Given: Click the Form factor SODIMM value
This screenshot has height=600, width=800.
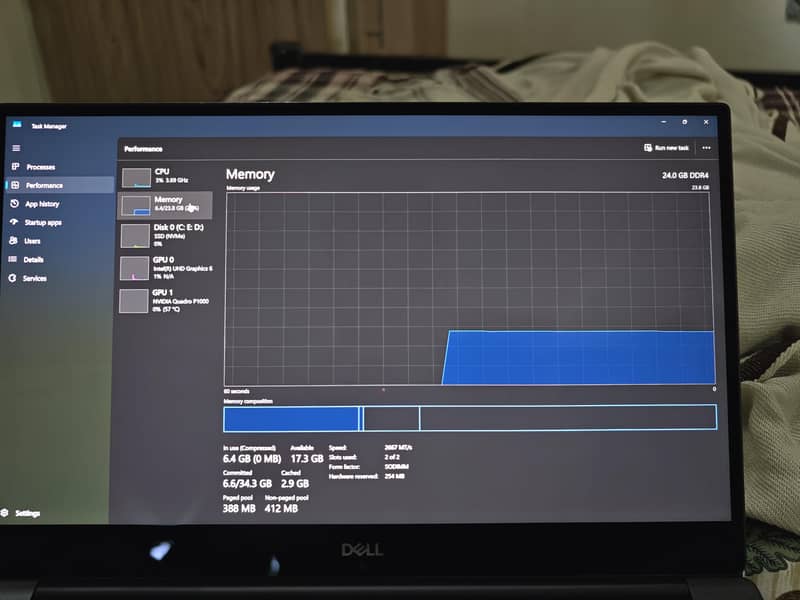Looking at the screenshot, I should 396,466.
